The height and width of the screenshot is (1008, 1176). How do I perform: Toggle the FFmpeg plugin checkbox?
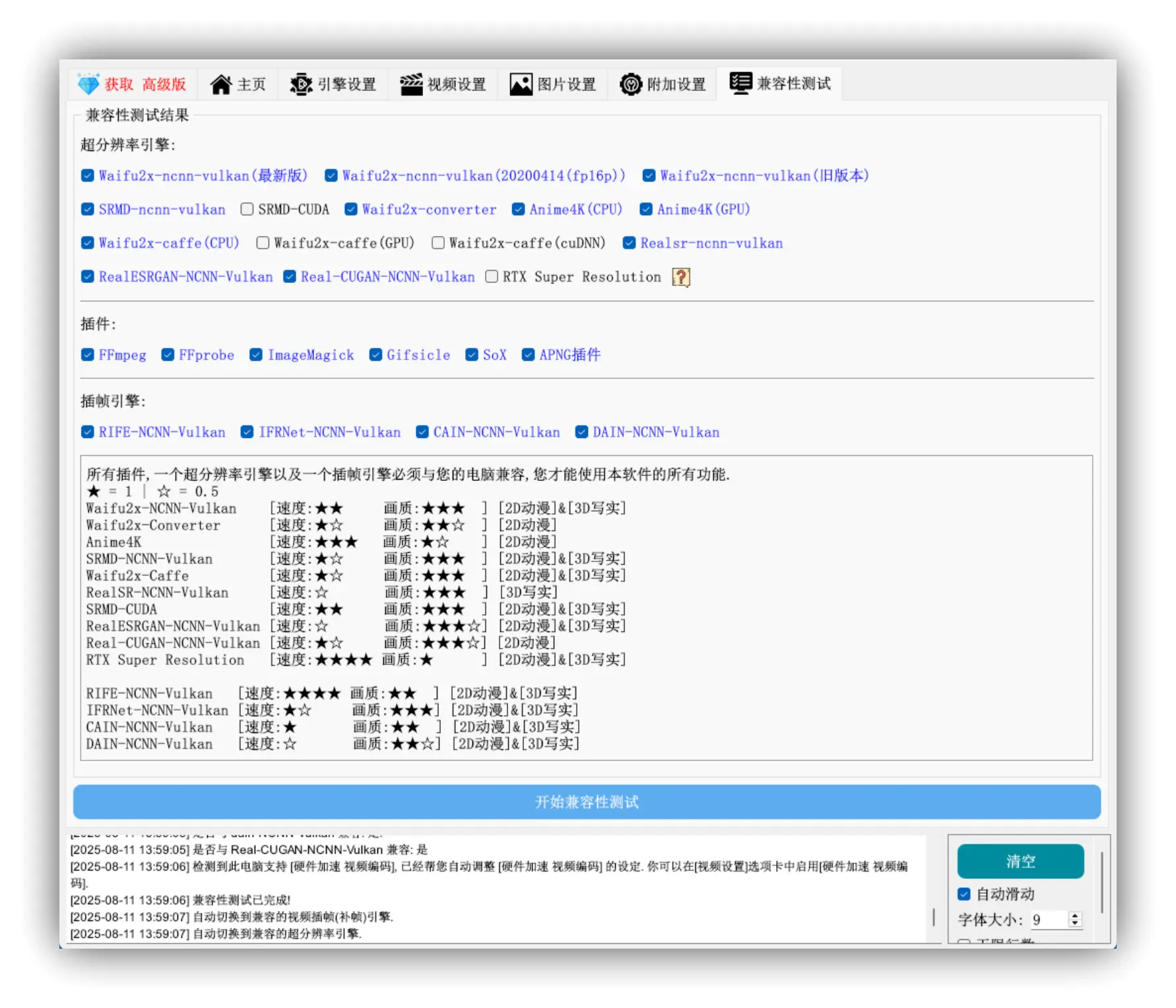point(87,355)
